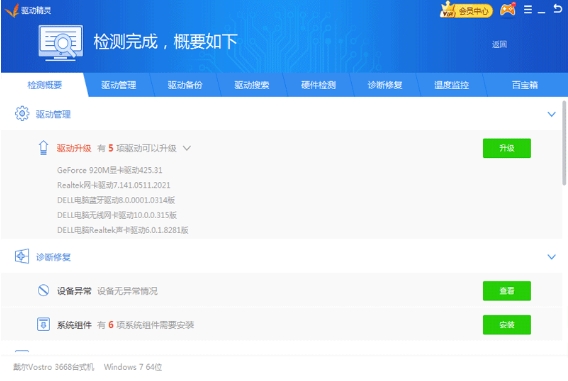Viewport: 568px width, 381px height.
Task: Collapse the 驱动管理 section chevron
Action: tap(551, 114)
